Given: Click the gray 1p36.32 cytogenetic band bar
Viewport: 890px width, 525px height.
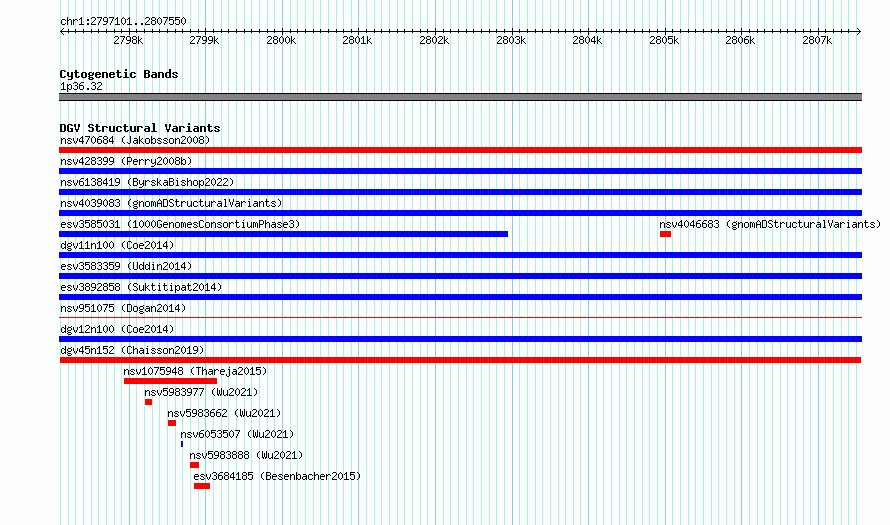Looking at the screenshot, I should tap(460, 97).
